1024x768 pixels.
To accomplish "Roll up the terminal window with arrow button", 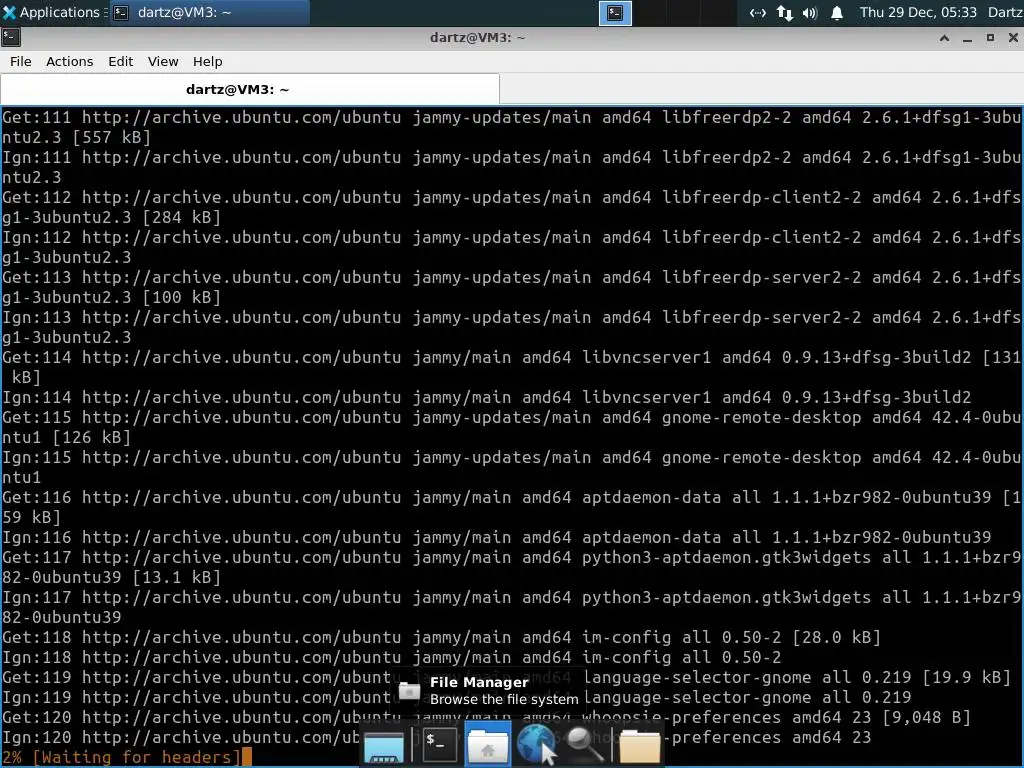I will coord(944,38).
